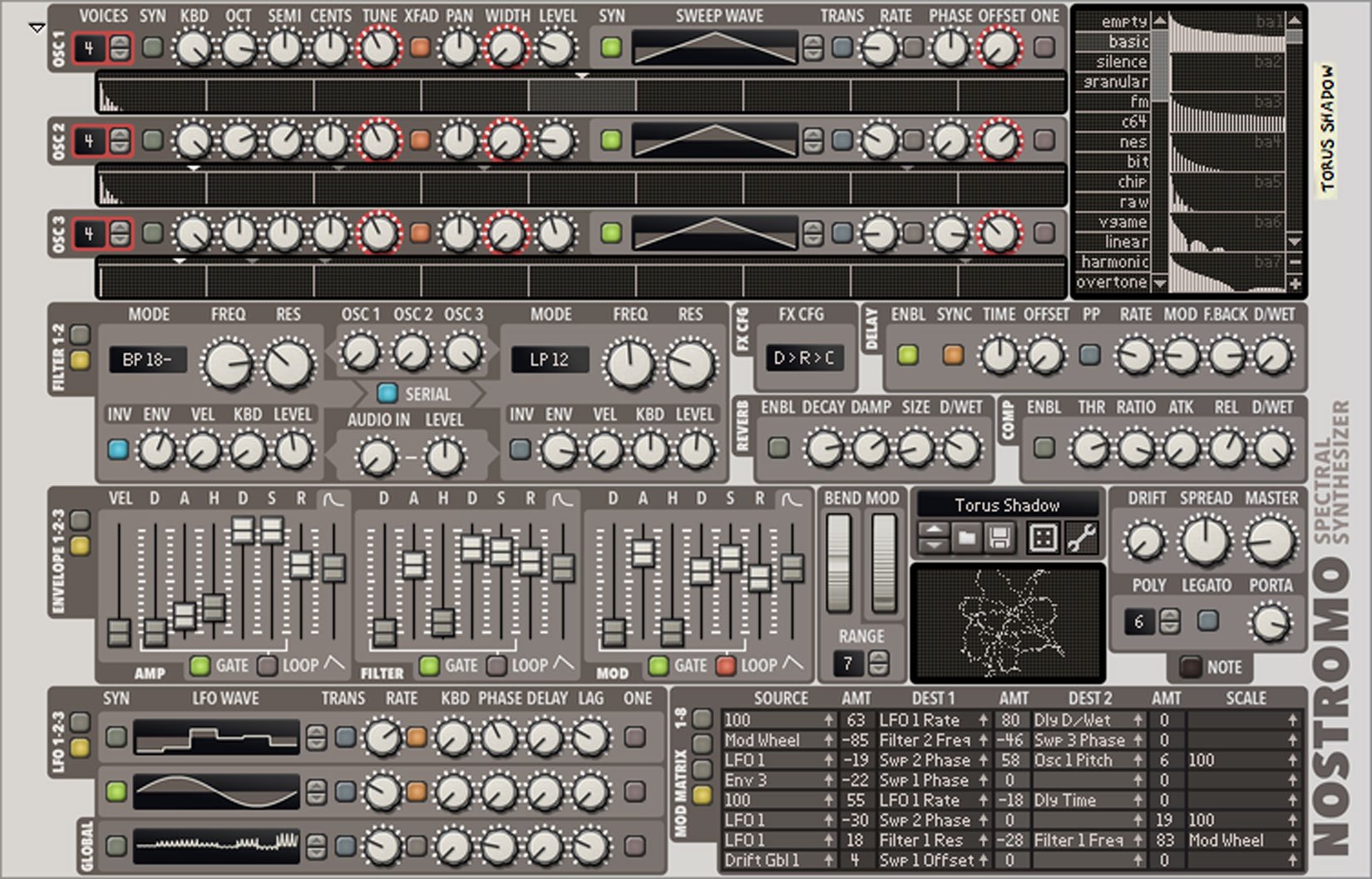Toggle the delay ENBL button
Image resolution: width=1372 pixels, height=879 pixels.
coord(908,355)
